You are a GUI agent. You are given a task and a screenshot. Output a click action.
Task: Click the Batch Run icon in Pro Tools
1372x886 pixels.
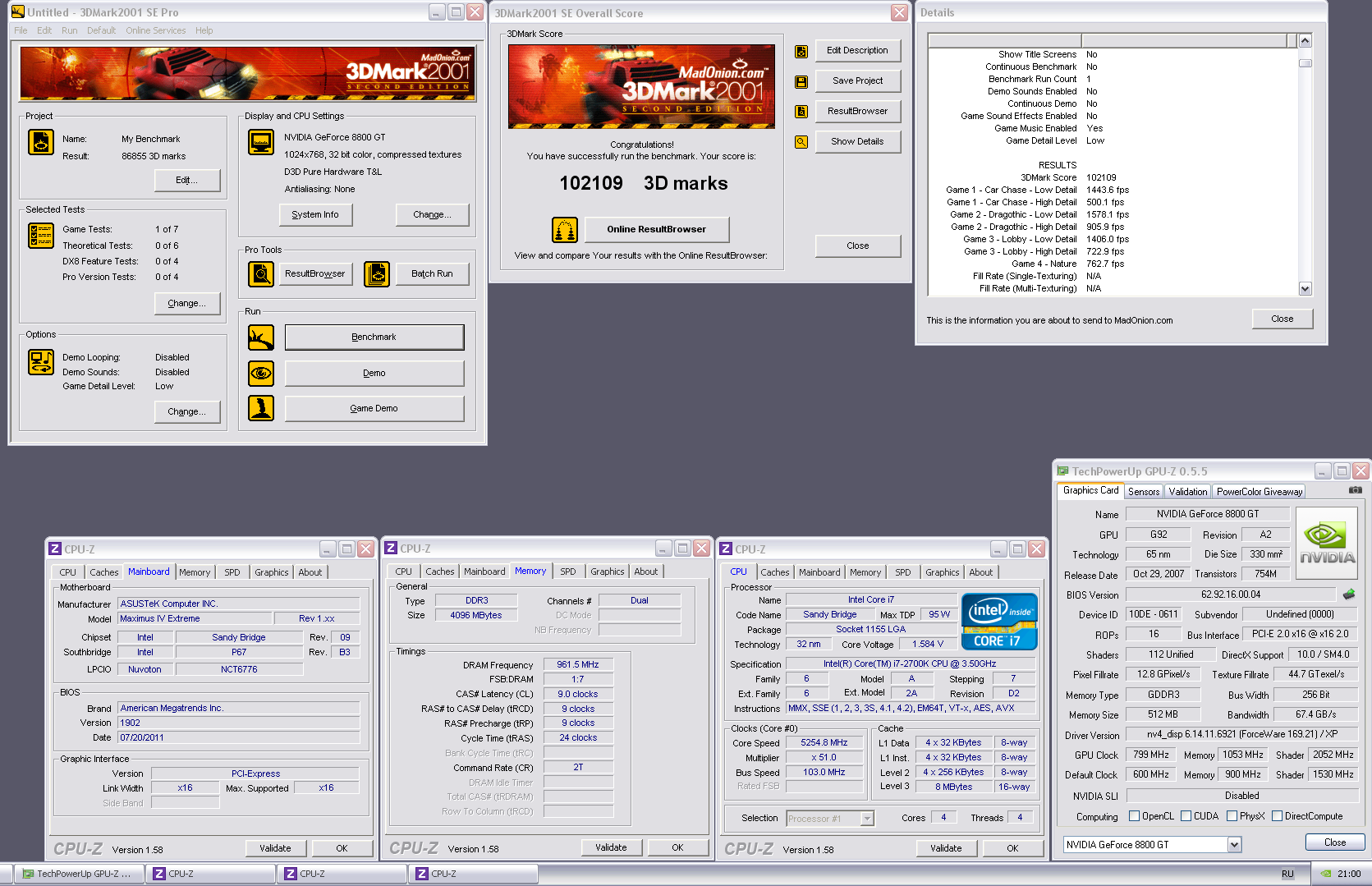point(377,273)
